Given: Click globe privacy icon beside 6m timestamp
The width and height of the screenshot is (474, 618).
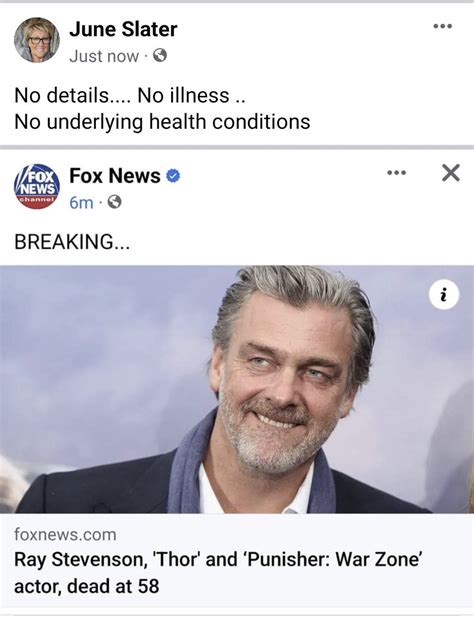Looking at the screenshot, I should (114, 202).
